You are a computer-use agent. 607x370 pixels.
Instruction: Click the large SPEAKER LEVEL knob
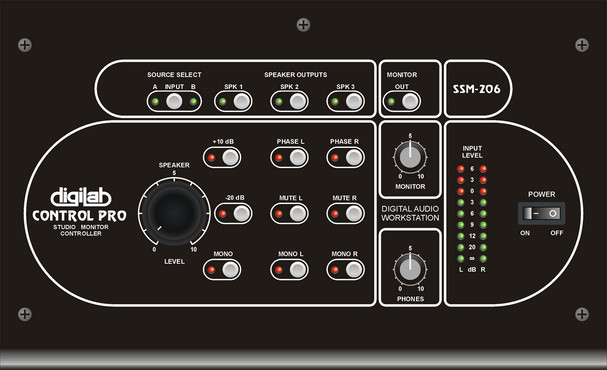tap(174, 213)
